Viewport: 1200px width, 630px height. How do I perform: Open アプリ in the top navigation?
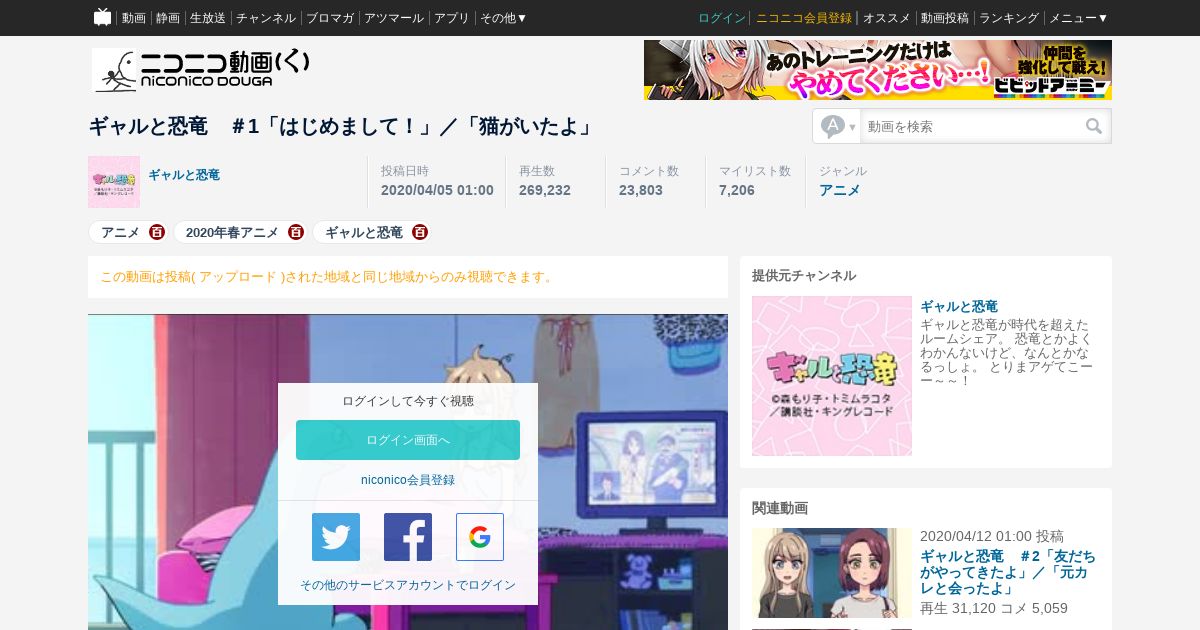[x=452, y=18]
